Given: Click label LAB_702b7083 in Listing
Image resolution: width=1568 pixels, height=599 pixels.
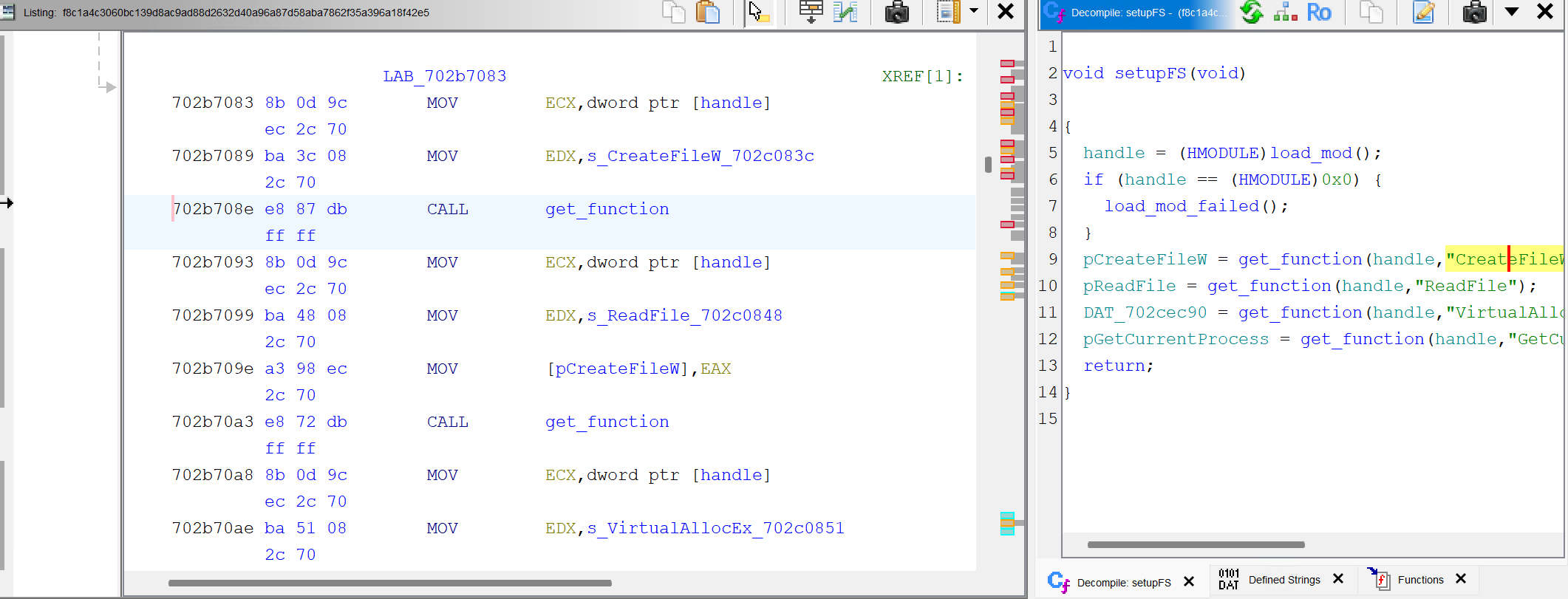Looking at the screenshot, I should pos(445,76).
